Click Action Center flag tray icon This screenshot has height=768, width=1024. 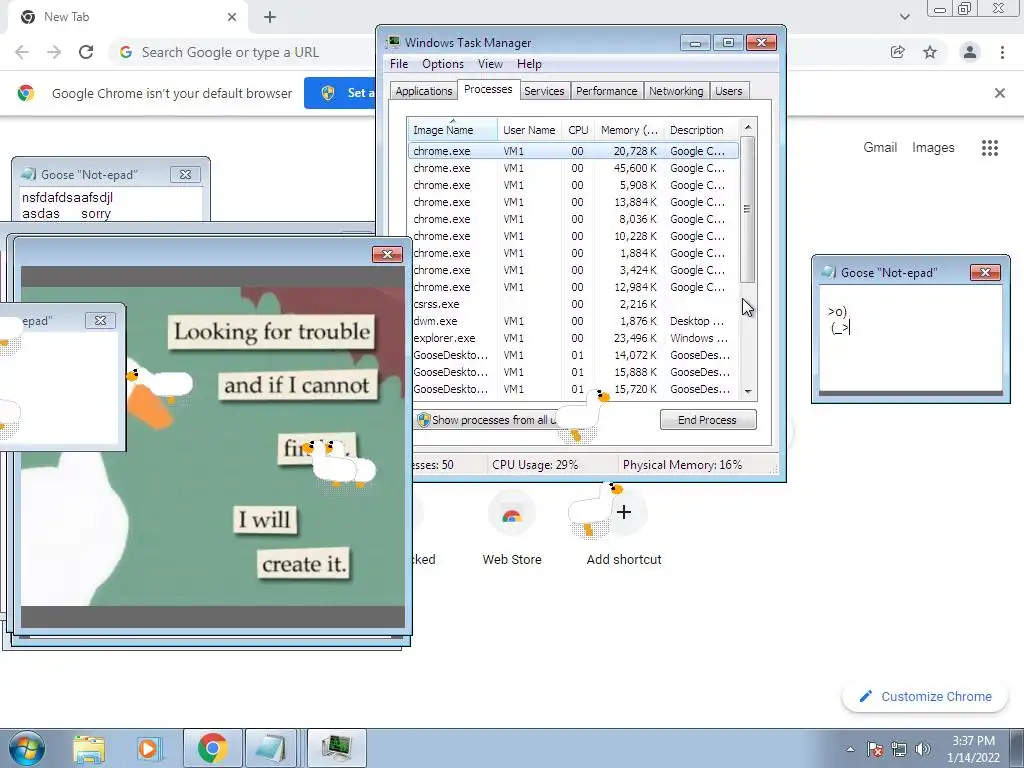[875, 749]
